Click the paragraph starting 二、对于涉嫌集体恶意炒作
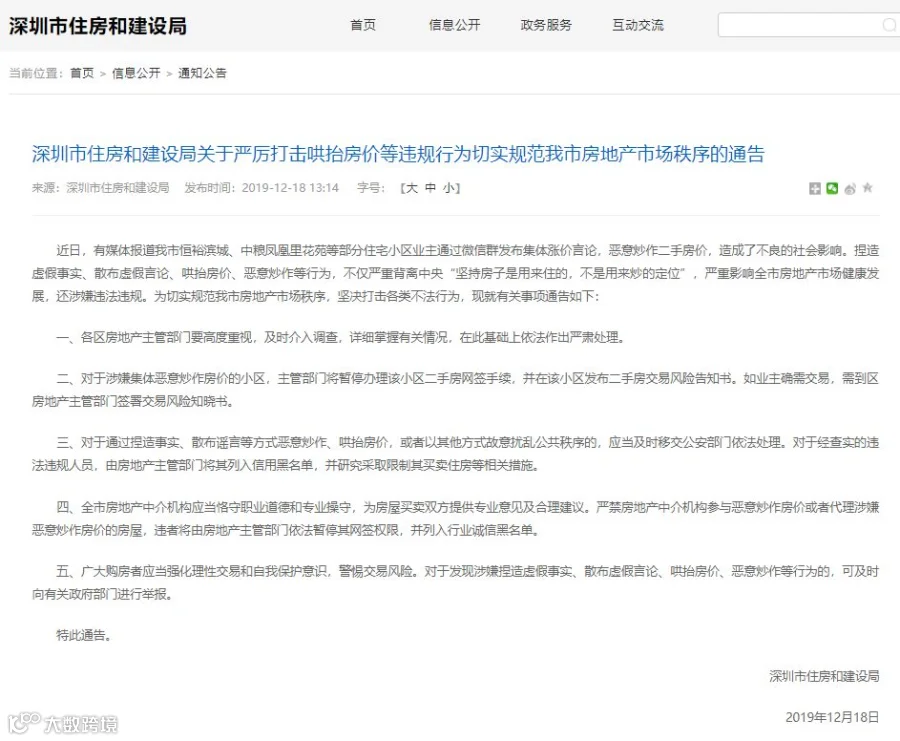Screen dimensions: 900x741 pyautogui.click(x=456, y=390)
